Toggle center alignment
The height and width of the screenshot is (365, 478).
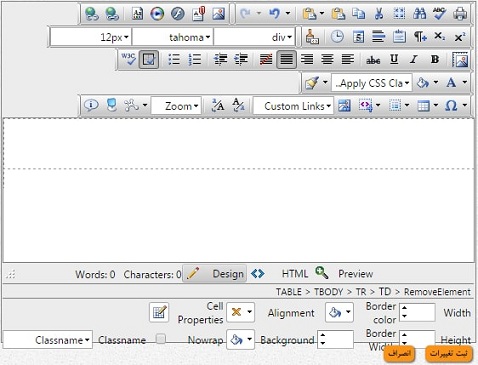327,60
